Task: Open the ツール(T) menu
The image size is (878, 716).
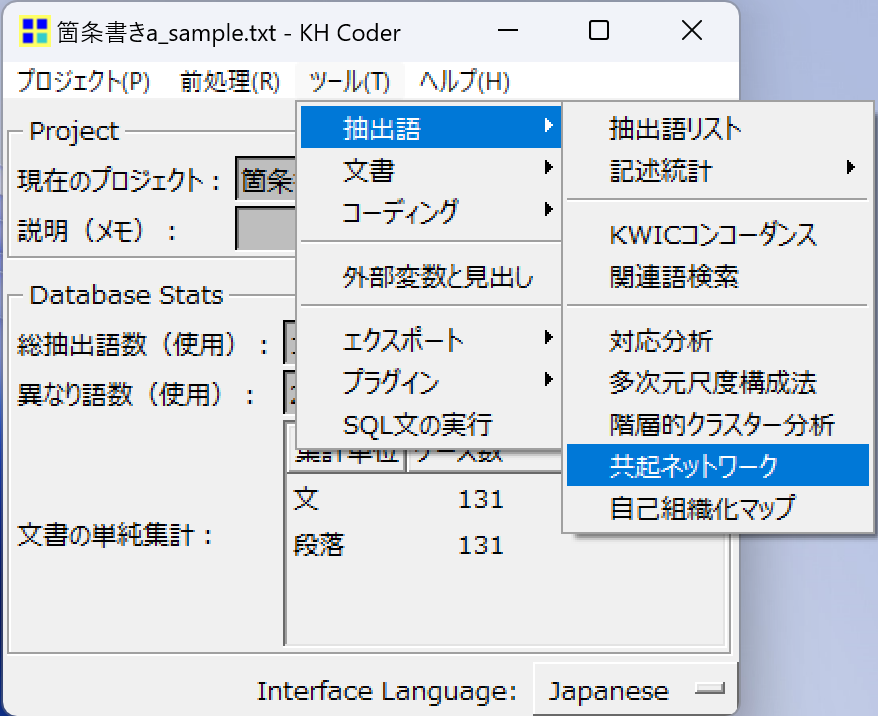Action: coord(350,82)
